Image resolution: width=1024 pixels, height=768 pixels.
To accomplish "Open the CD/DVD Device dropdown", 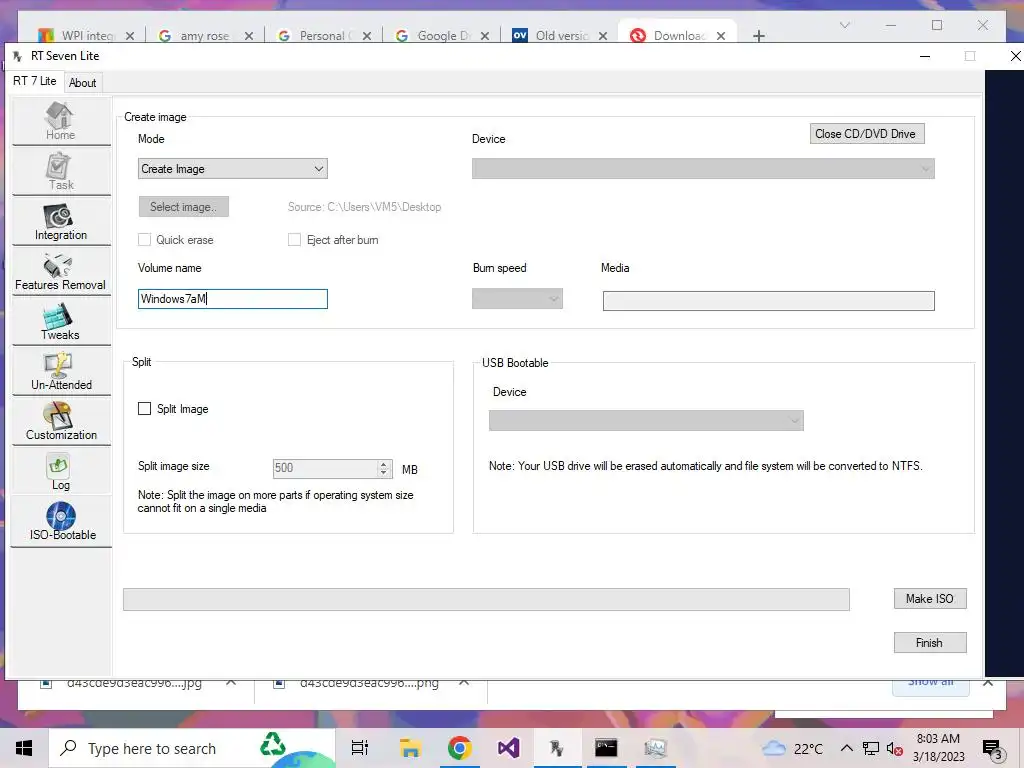I will pyautogui.click(x=703, y=168).
